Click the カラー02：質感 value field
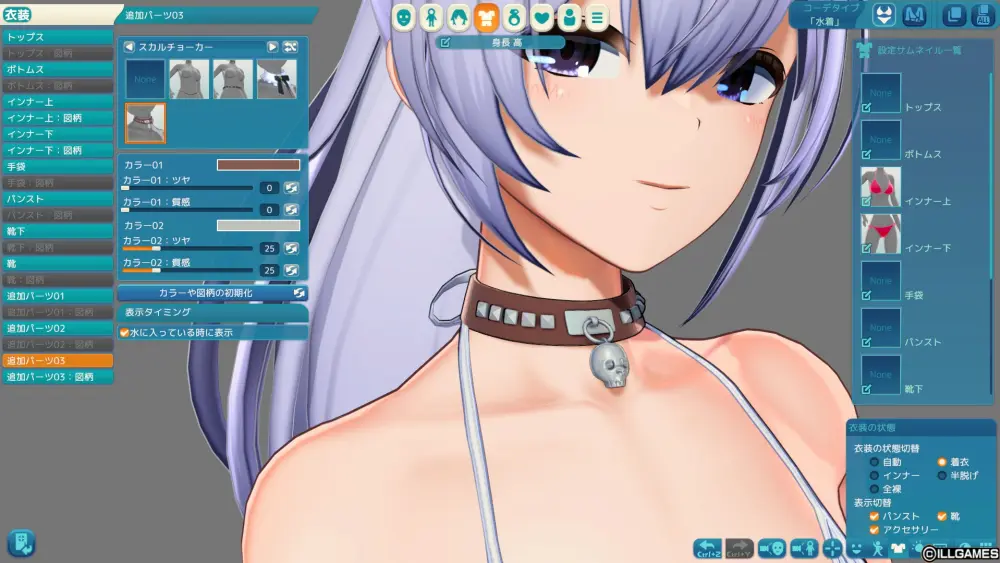 [x=269, y=270]
